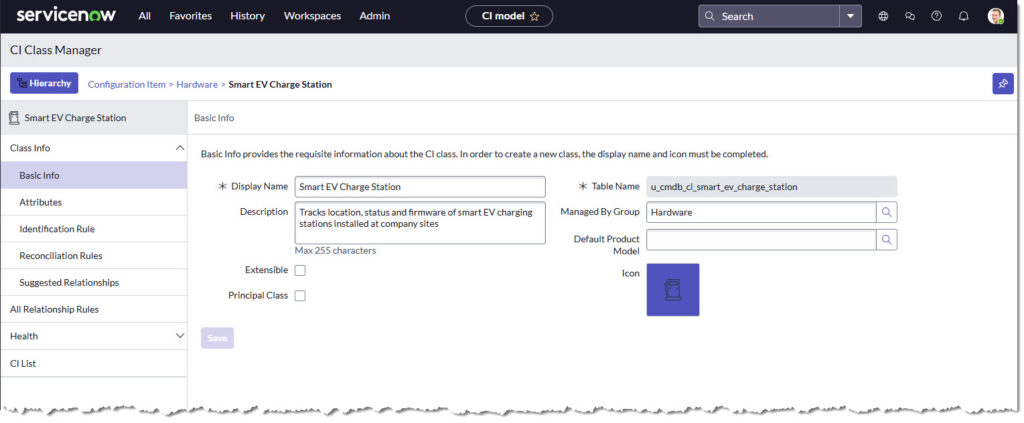Open the chat conversations icon
The width and height of the screenshot is (1024, 423).
910,16
